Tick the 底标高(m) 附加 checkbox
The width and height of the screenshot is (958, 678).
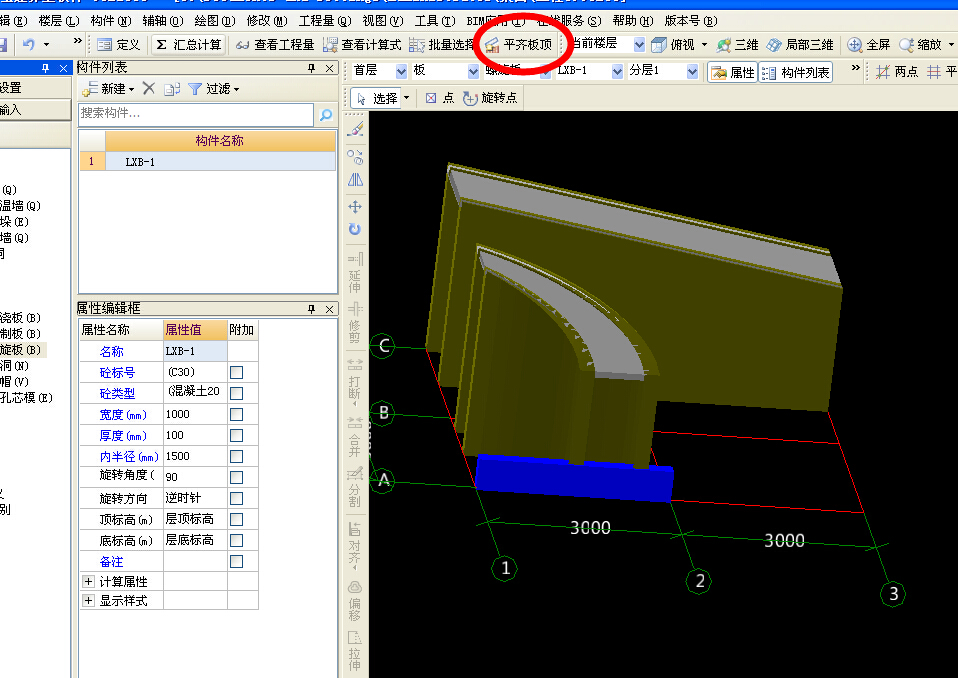coord(236,541)
